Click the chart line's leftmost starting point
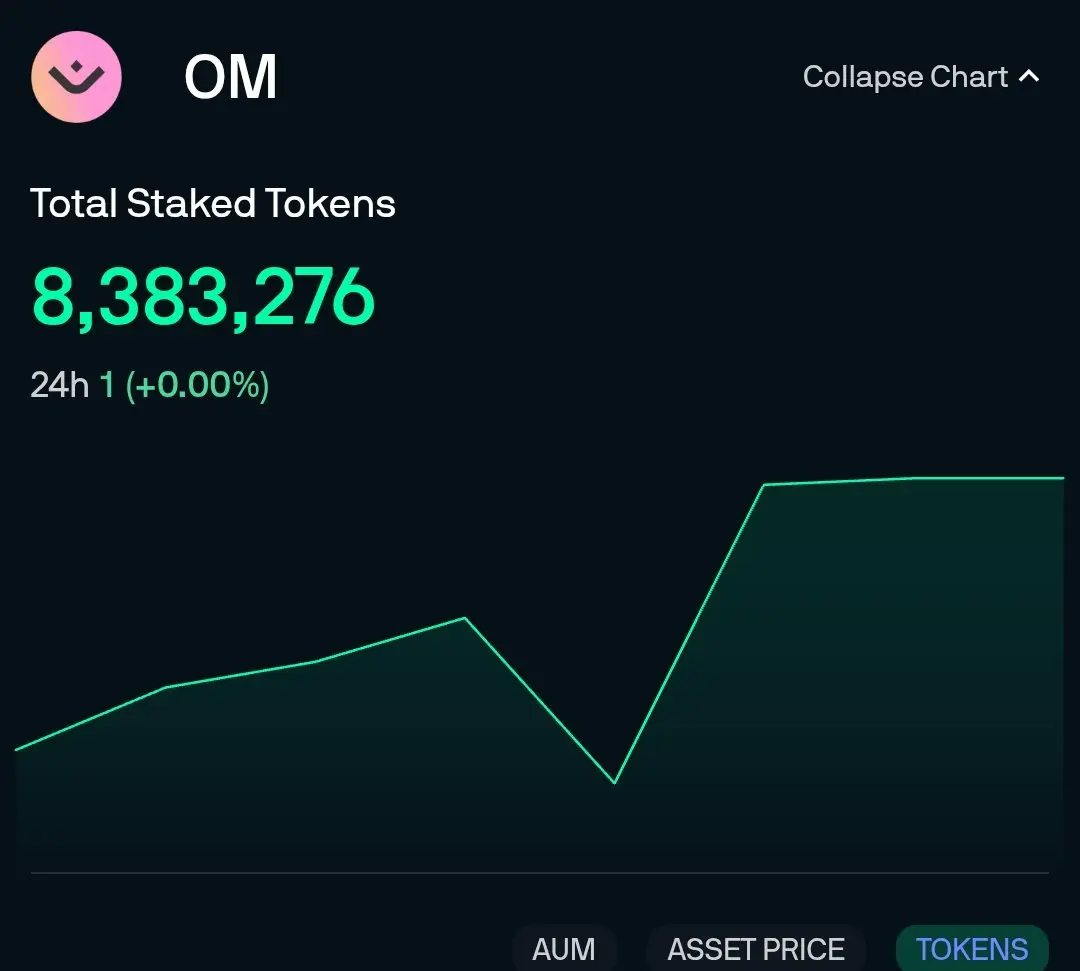1080x971 pixels. point(17,749)
